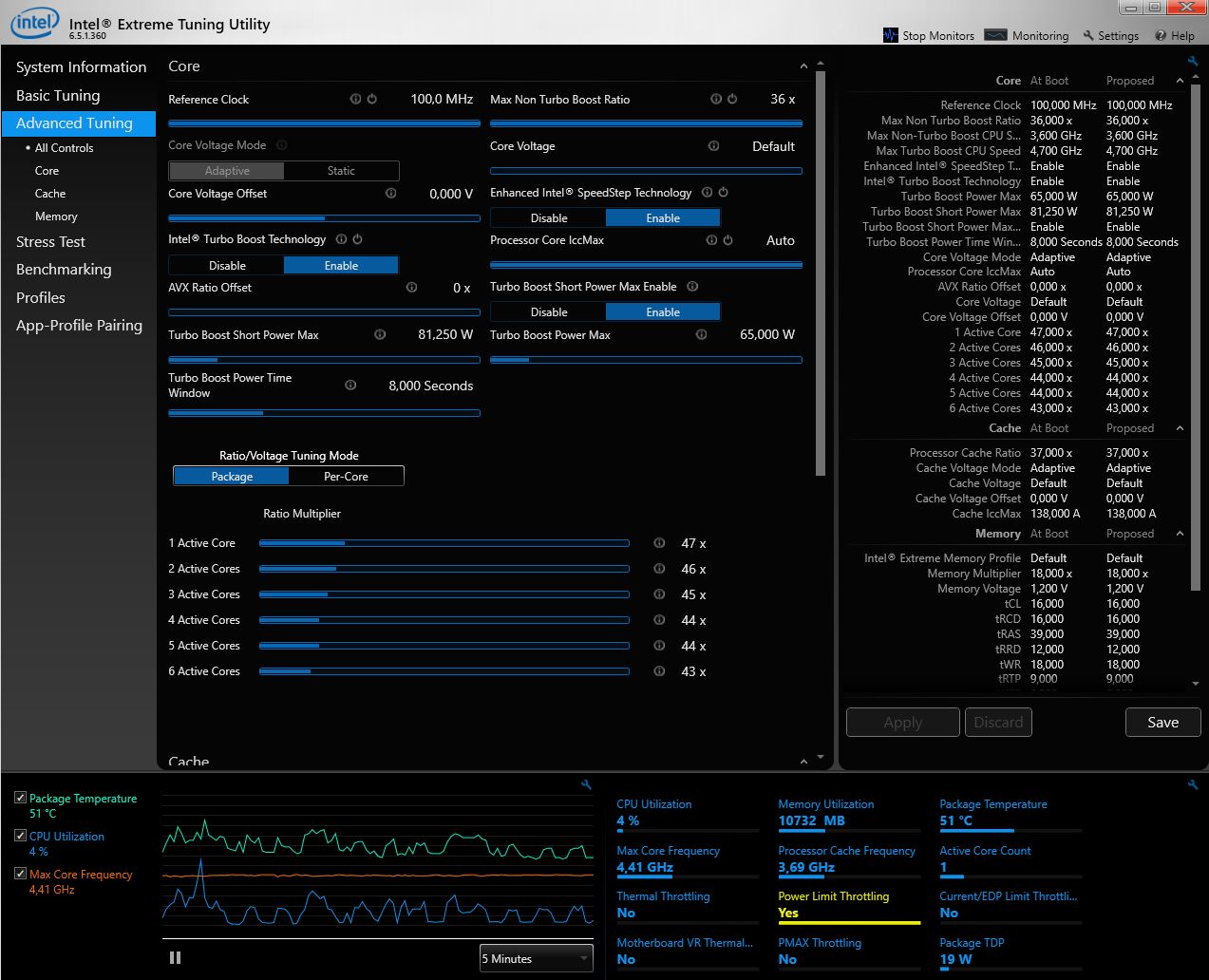Click power icon for Processor Core IccMax
This screenshot has height=980, width=1209.
pos(727,240)
